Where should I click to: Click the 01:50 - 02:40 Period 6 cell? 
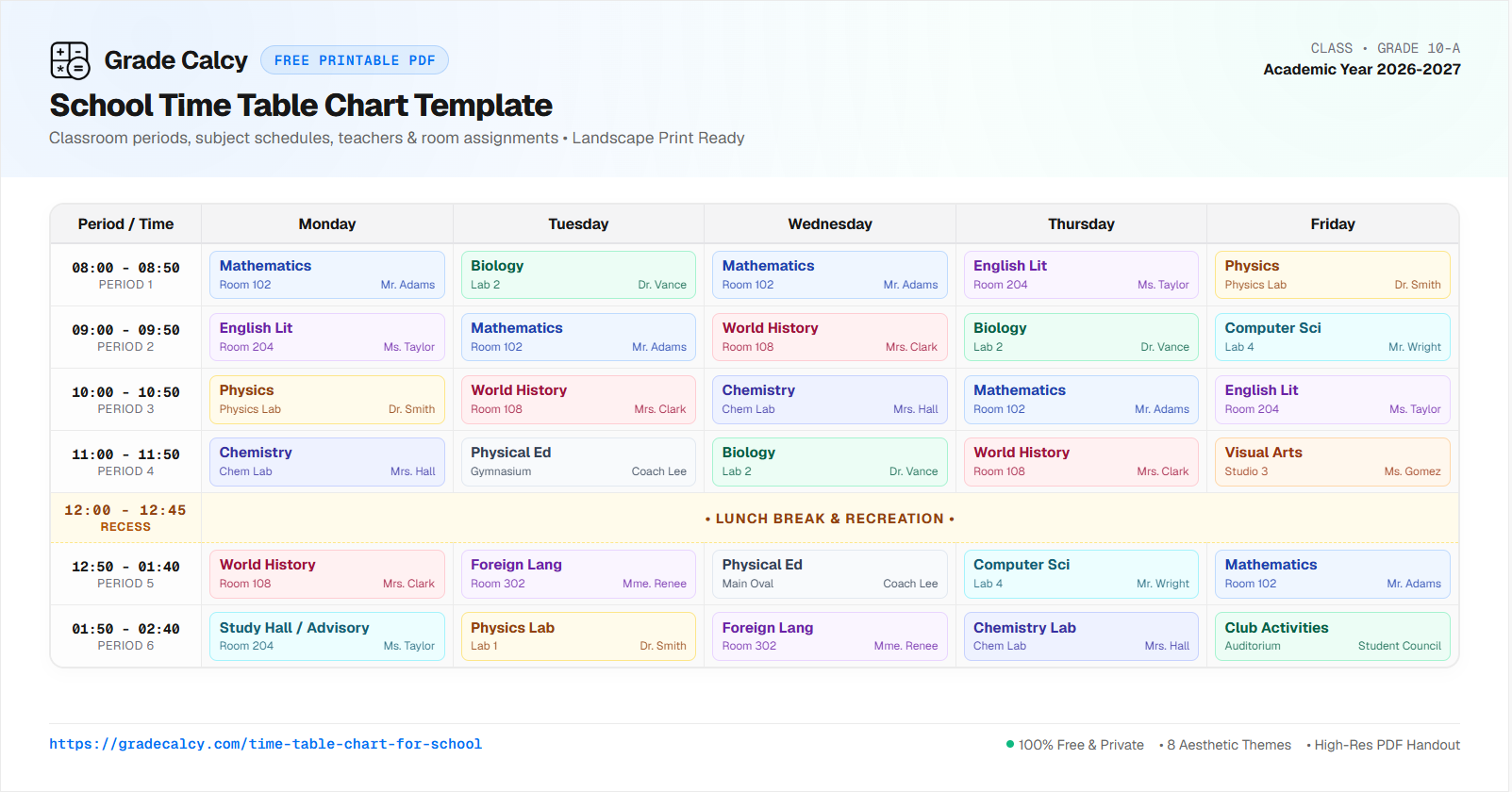[125, 636]
